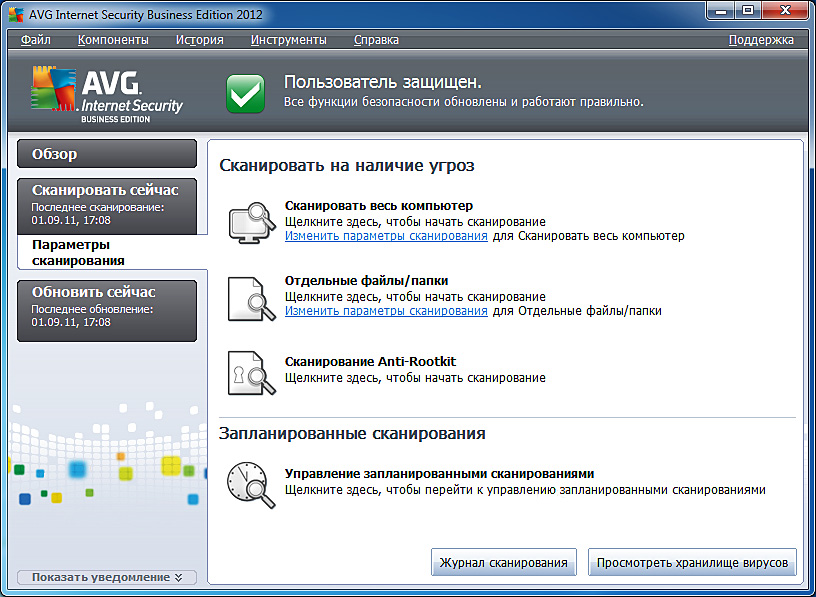Click the whole computer scan monitor icon
The height and width of the screenshot is (597, 816).
click(252, 222)
